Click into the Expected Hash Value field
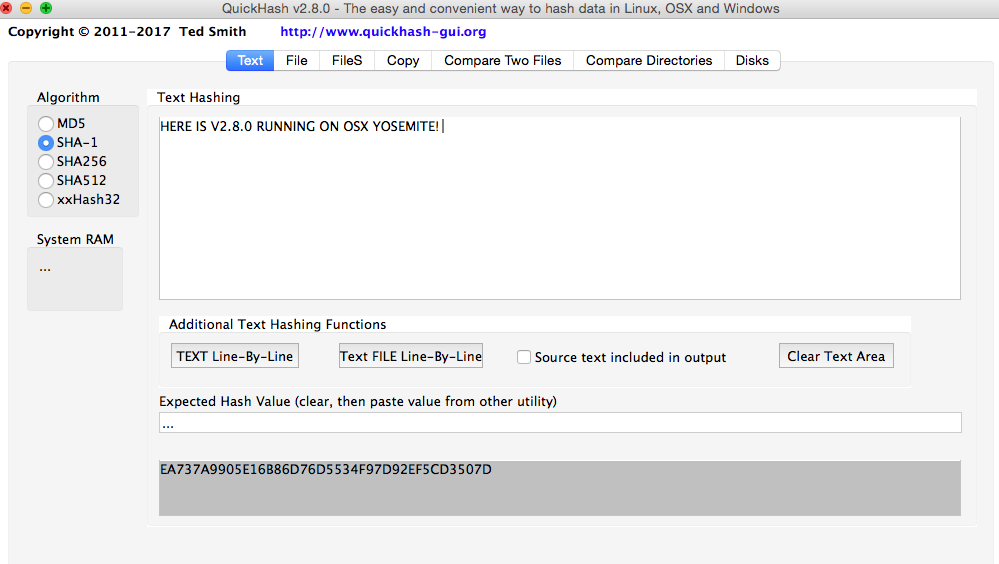Viewport: 999px width, 564px height. [560, 423]
